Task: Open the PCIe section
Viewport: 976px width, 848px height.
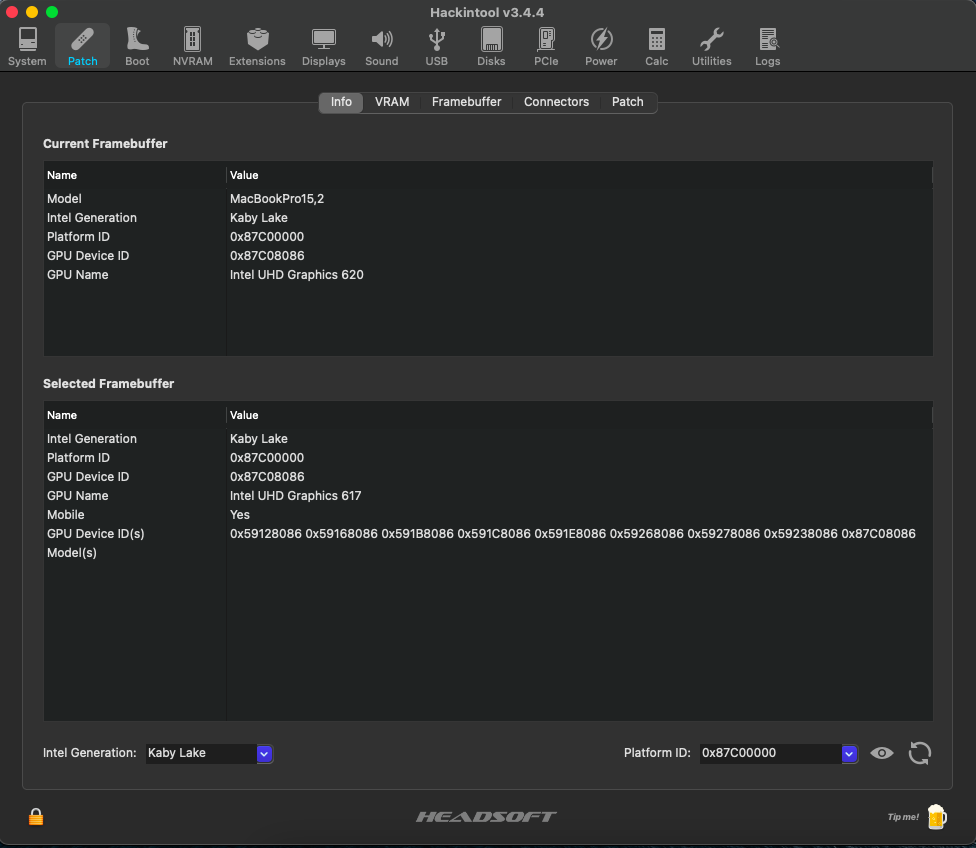Action: tap(546, 47)
